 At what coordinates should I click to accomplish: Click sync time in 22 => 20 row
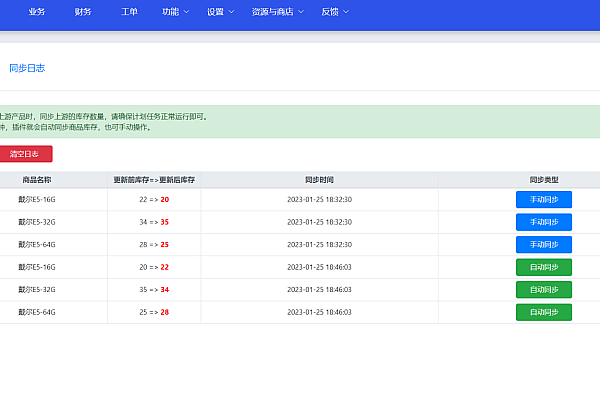[320, 199]
